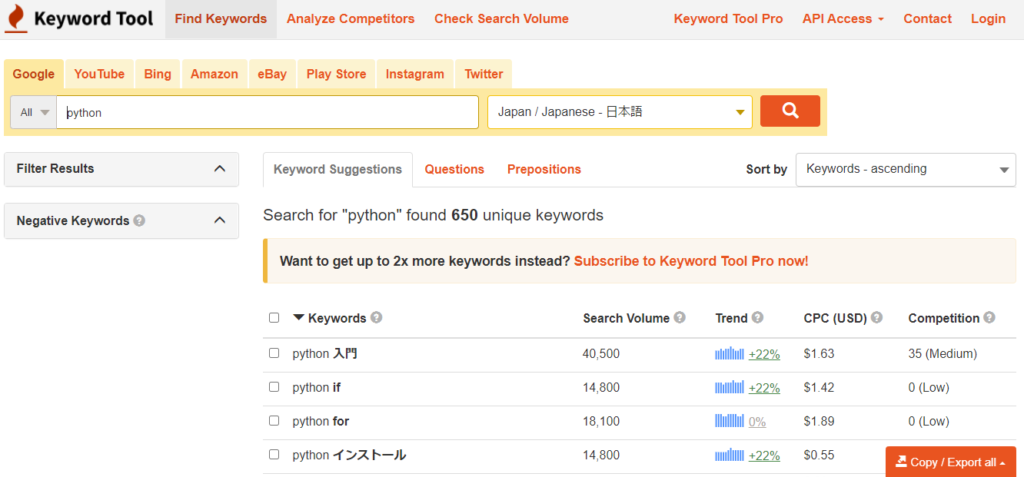Click the Keywords sort arrow triangle

click(x=298, y=318)
